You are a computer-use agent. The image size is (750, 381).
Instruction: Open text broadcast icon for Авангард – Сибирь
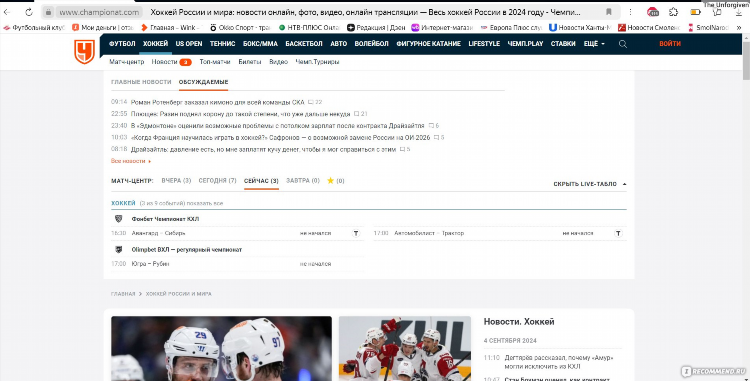tap(356, 233)
